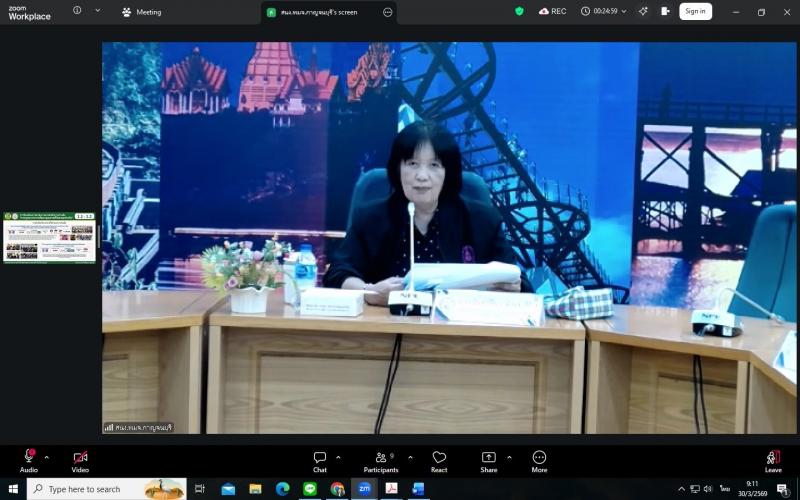Switch to Zoom in the taskbar

pos(364,489)
